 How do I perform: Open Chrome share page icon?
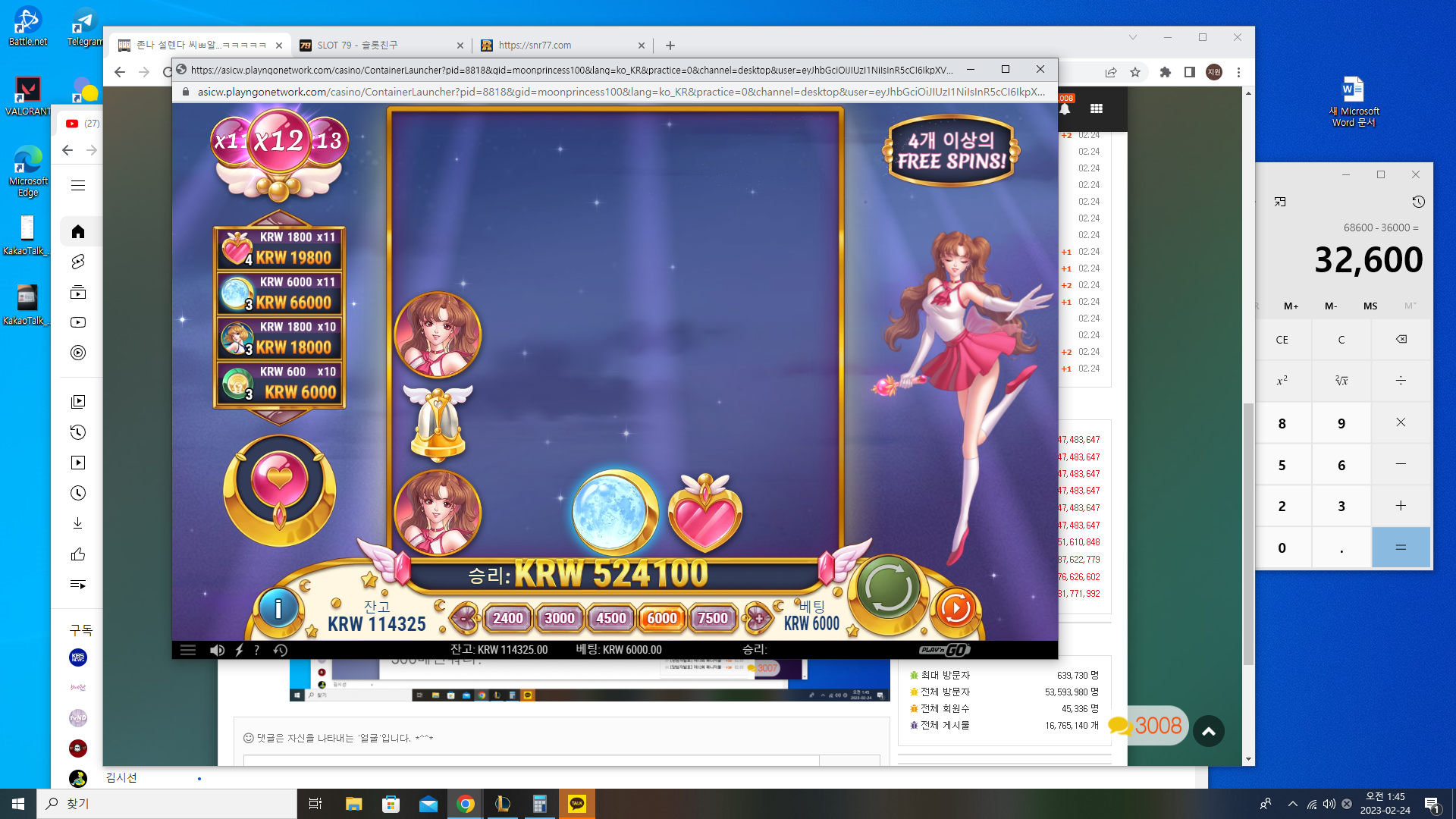pos(1111,72)
